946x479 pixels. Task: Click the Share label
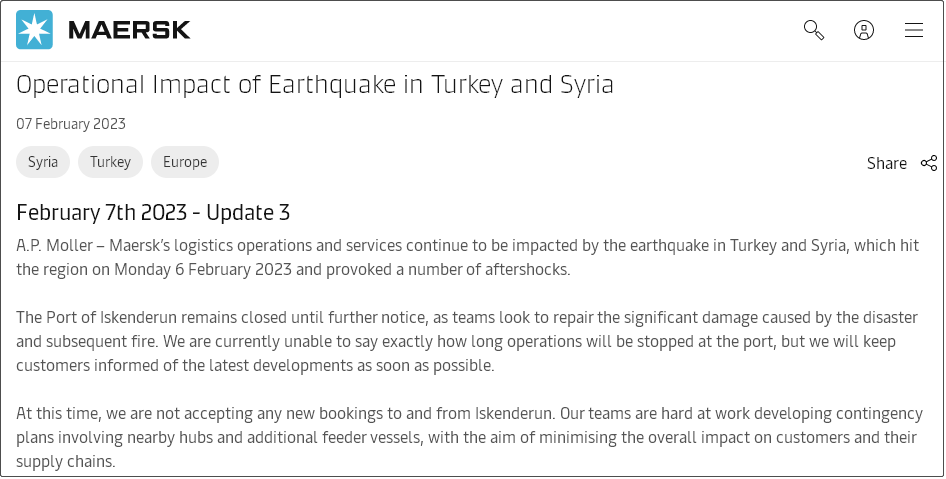[886, 163]
